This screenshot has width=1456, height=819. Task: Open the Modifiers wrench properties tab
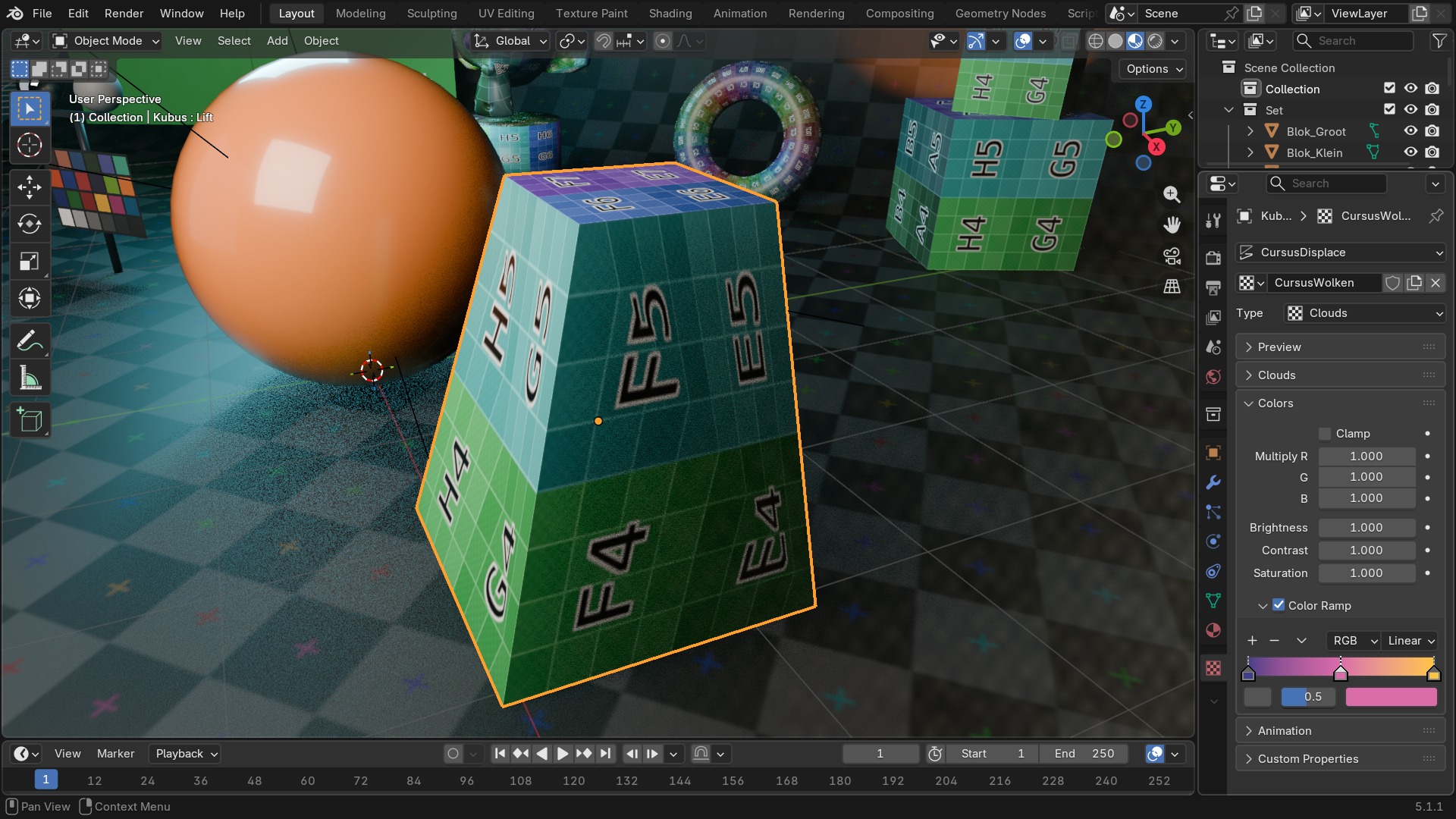(x=1213, y=482)
